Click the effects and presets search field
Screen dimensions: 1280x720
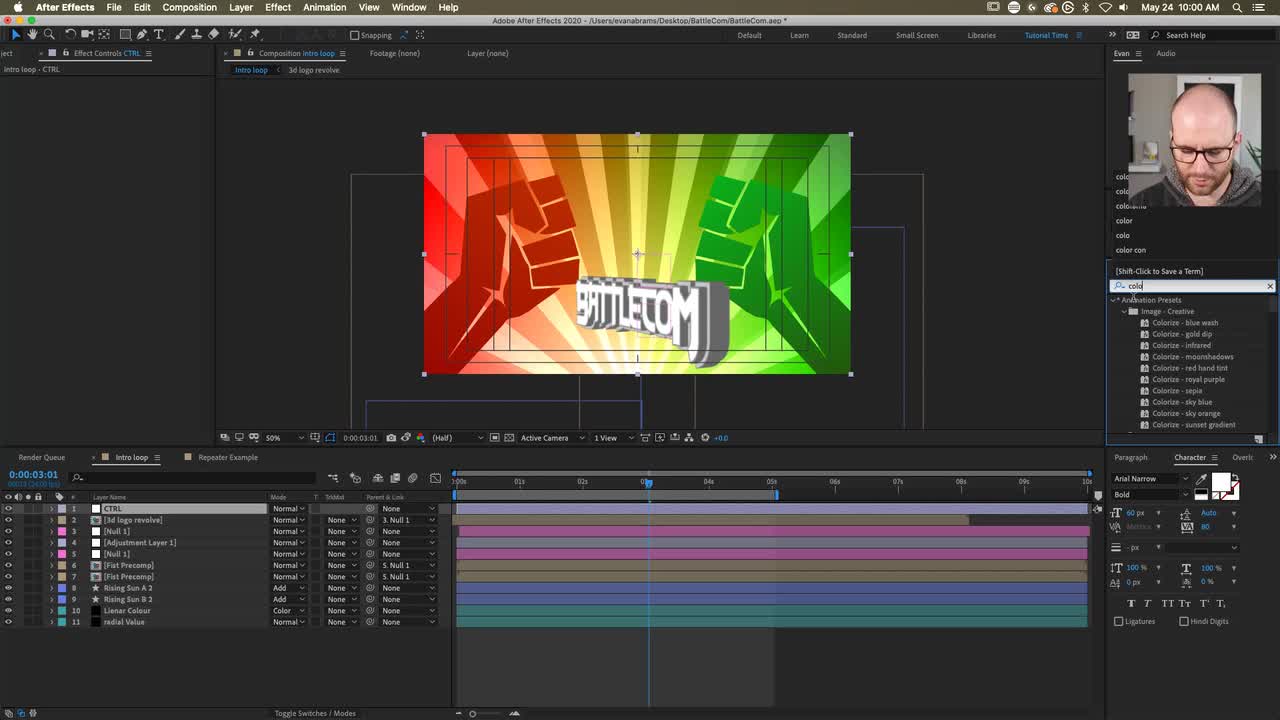click(x=1194, y=286)
